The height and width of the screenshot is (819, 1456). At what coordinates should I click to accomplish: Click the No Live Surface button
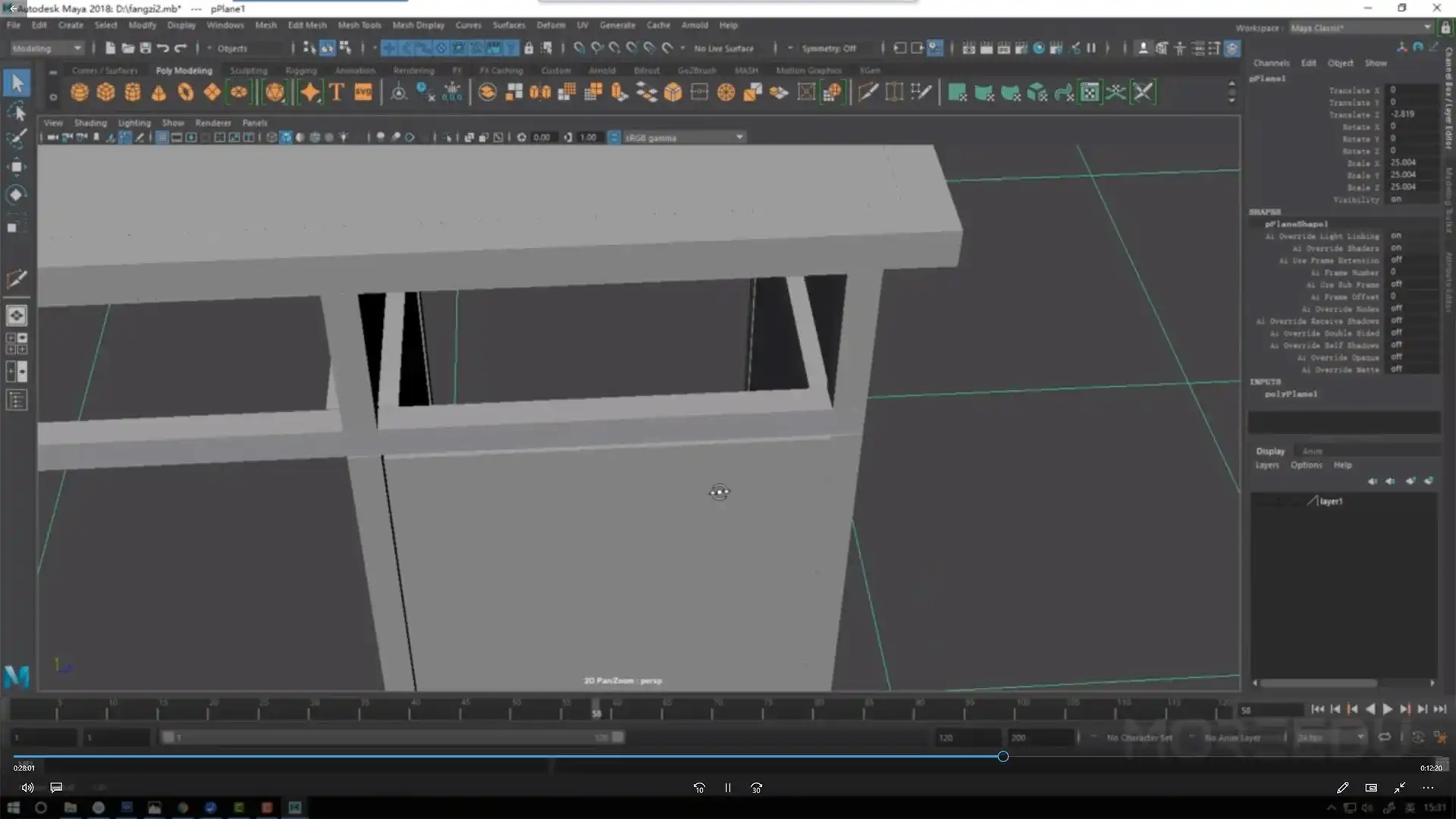(723, 48)
